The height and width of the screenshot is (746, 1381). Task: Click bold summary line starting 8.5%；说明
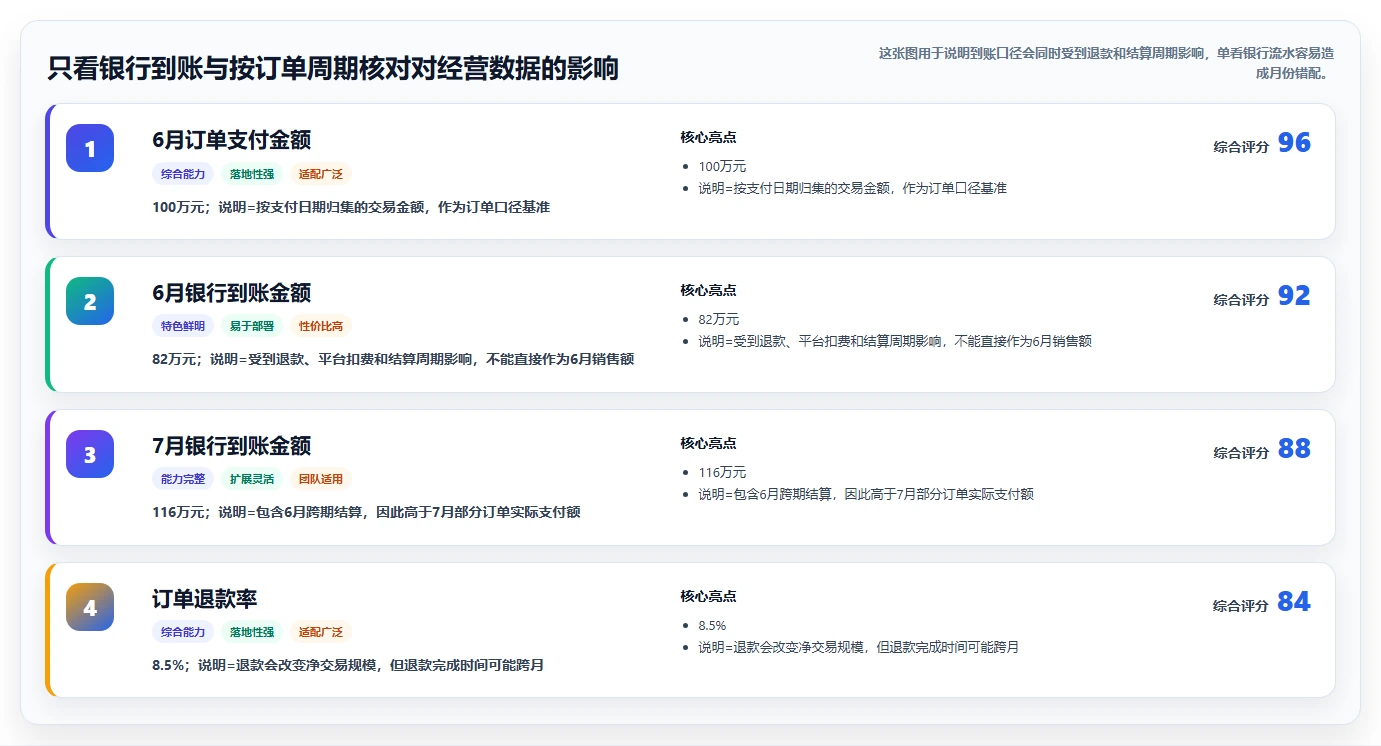tap(348, 666)
